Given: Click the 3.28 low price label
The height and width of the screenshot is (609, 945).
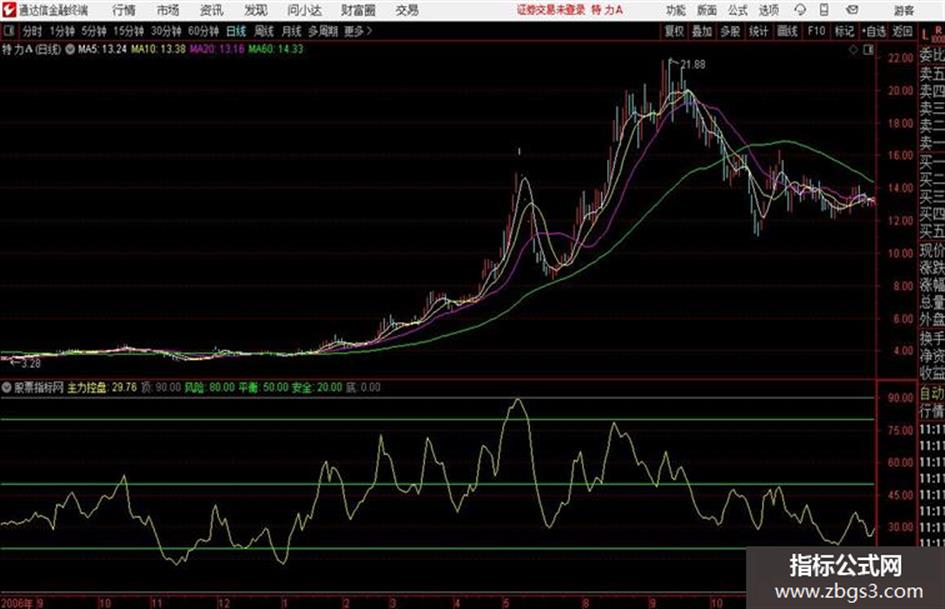Looking at the screenshot, I should 30,363.
